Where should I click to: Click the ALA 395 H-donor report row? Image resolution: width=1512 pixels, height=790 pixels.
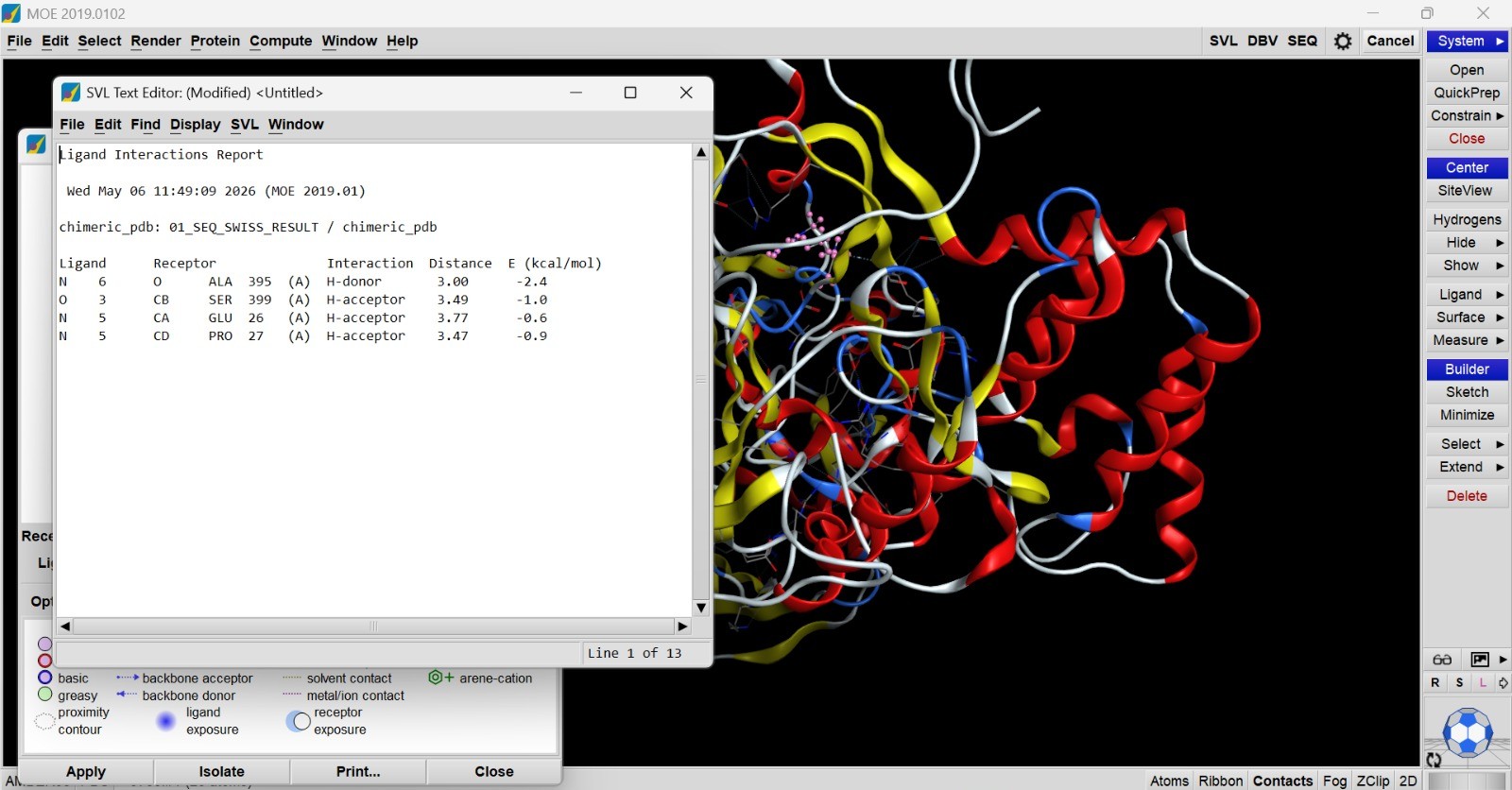pyautogui.click(x=303, y=281)
